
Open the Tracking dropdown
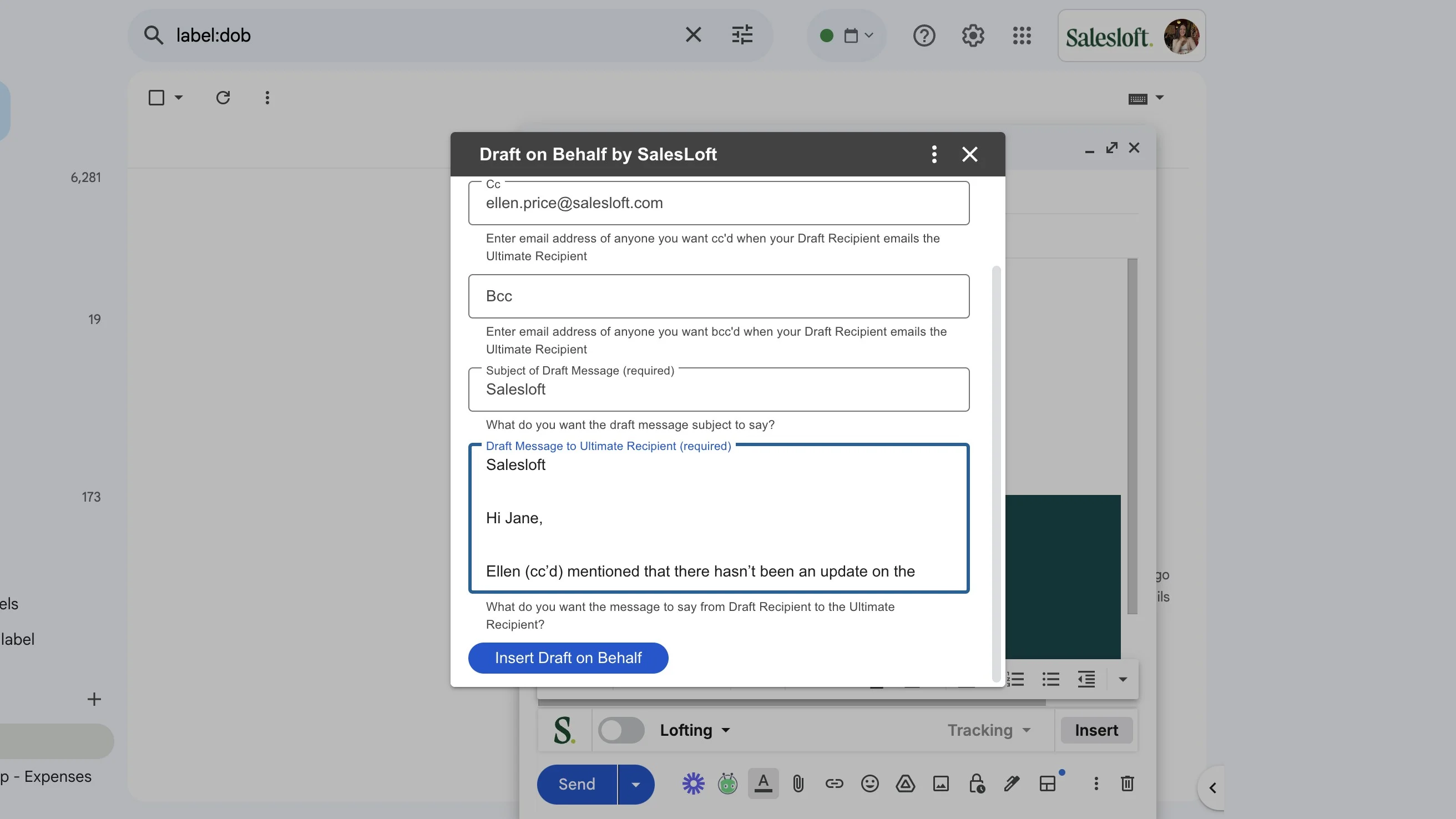coord(989,730)
